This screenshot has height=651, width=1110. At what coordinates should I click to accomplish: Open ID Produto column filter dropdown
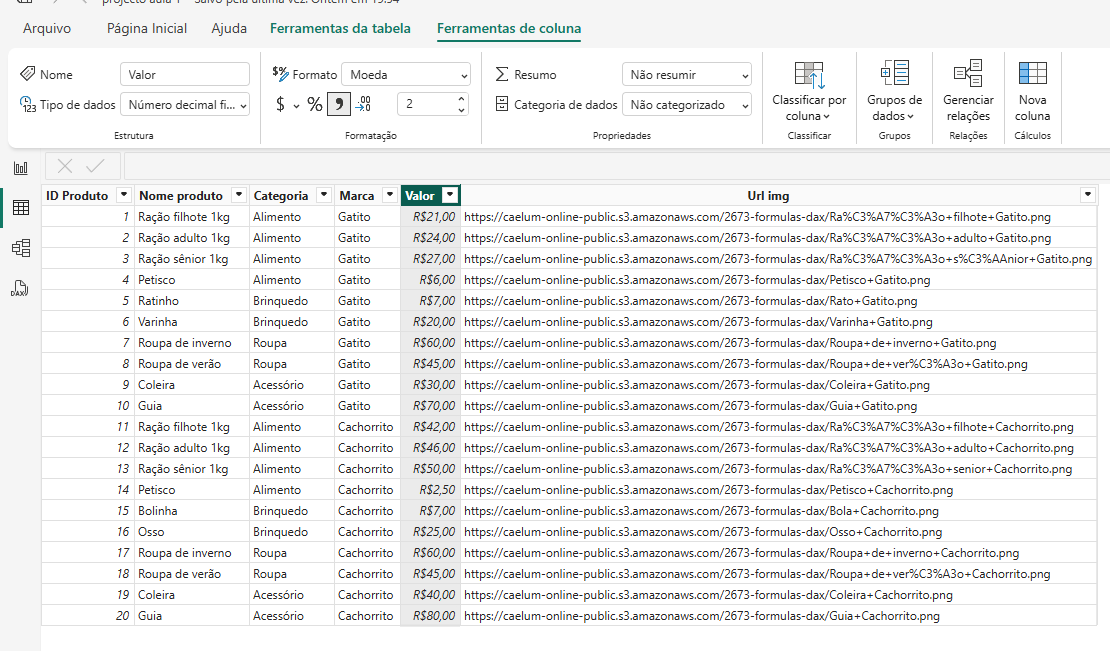pyautogui.click(x=124, y=195)
